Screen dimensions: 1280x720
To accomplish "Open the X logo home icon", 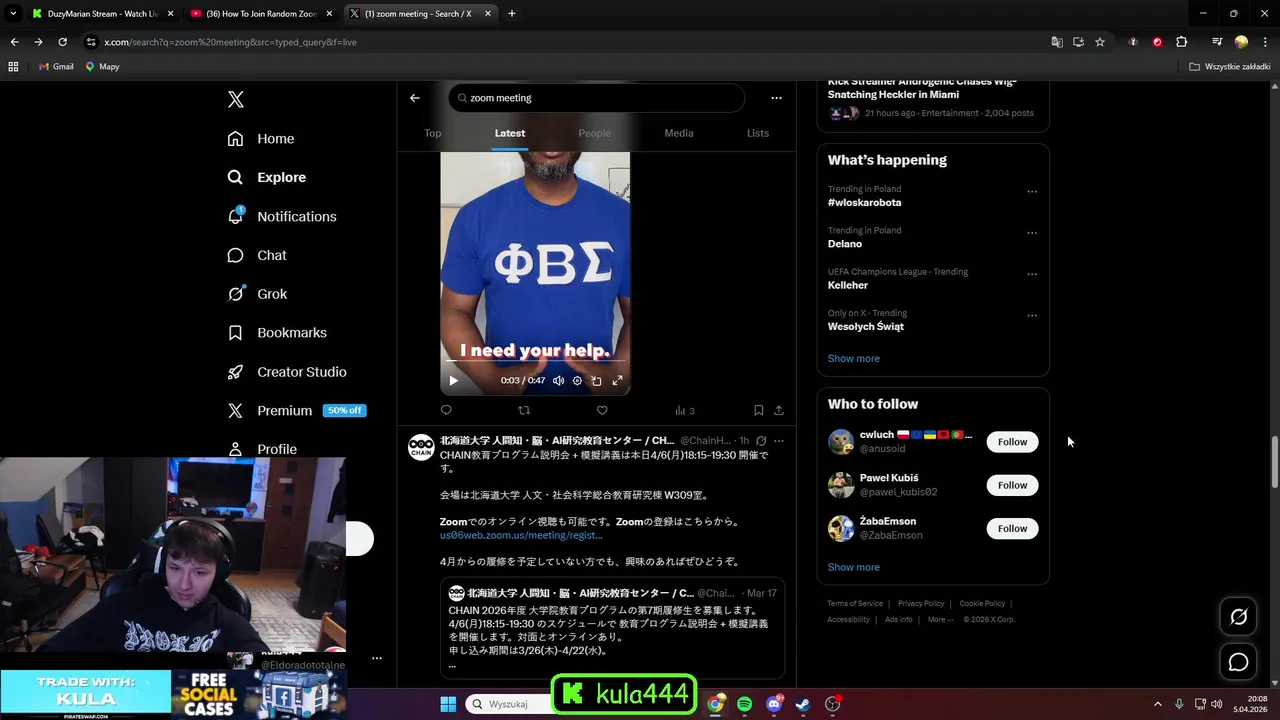I will [235, 99].
